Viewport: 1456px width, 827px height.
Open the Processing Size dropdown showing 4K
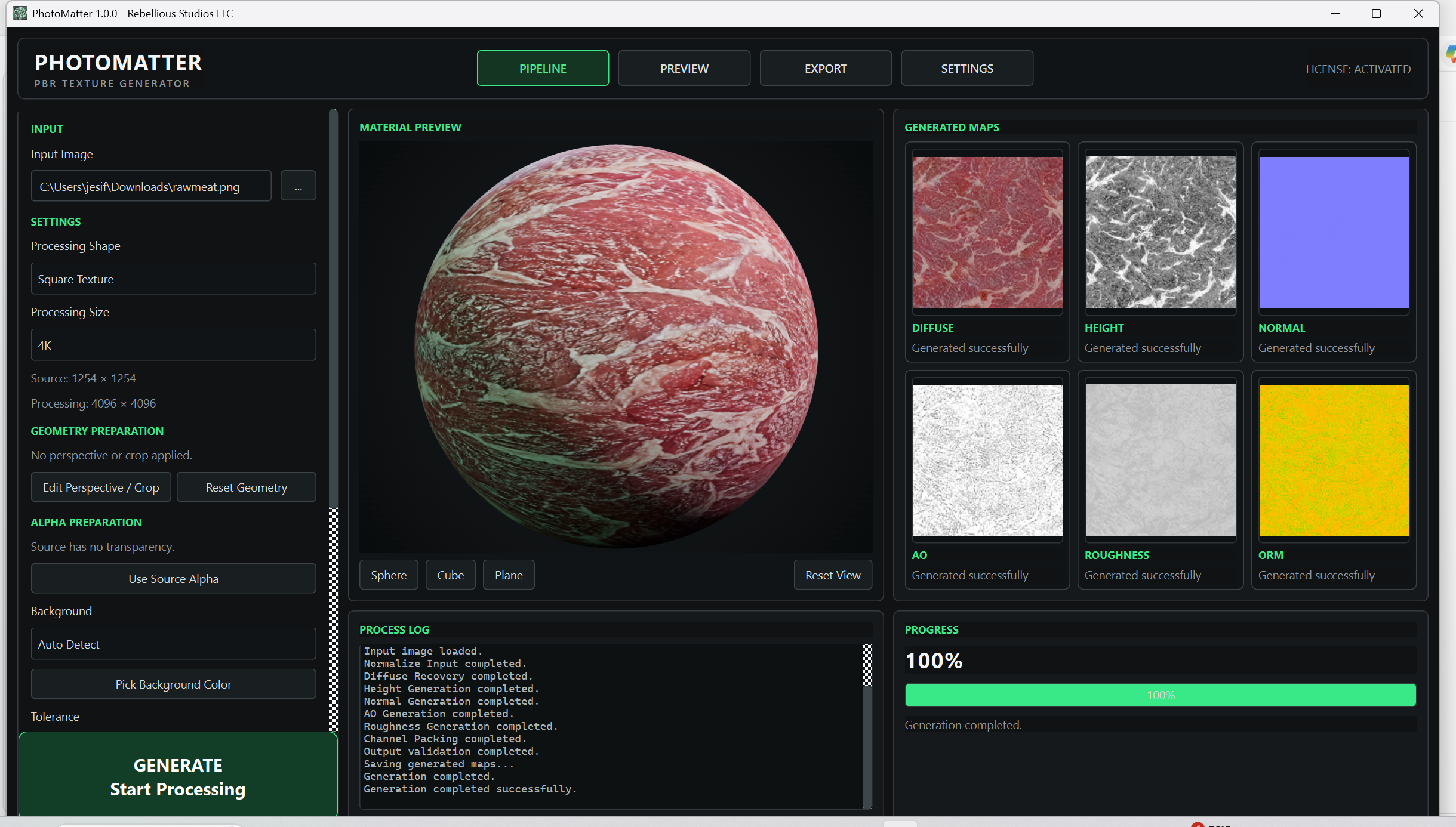tap(173, 345)
